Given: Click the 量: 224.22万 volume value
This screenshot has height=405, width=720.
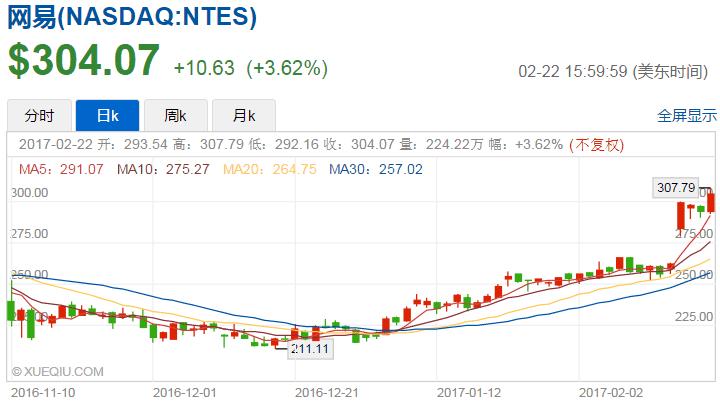Looking at the screenshot, I should 441,145.
